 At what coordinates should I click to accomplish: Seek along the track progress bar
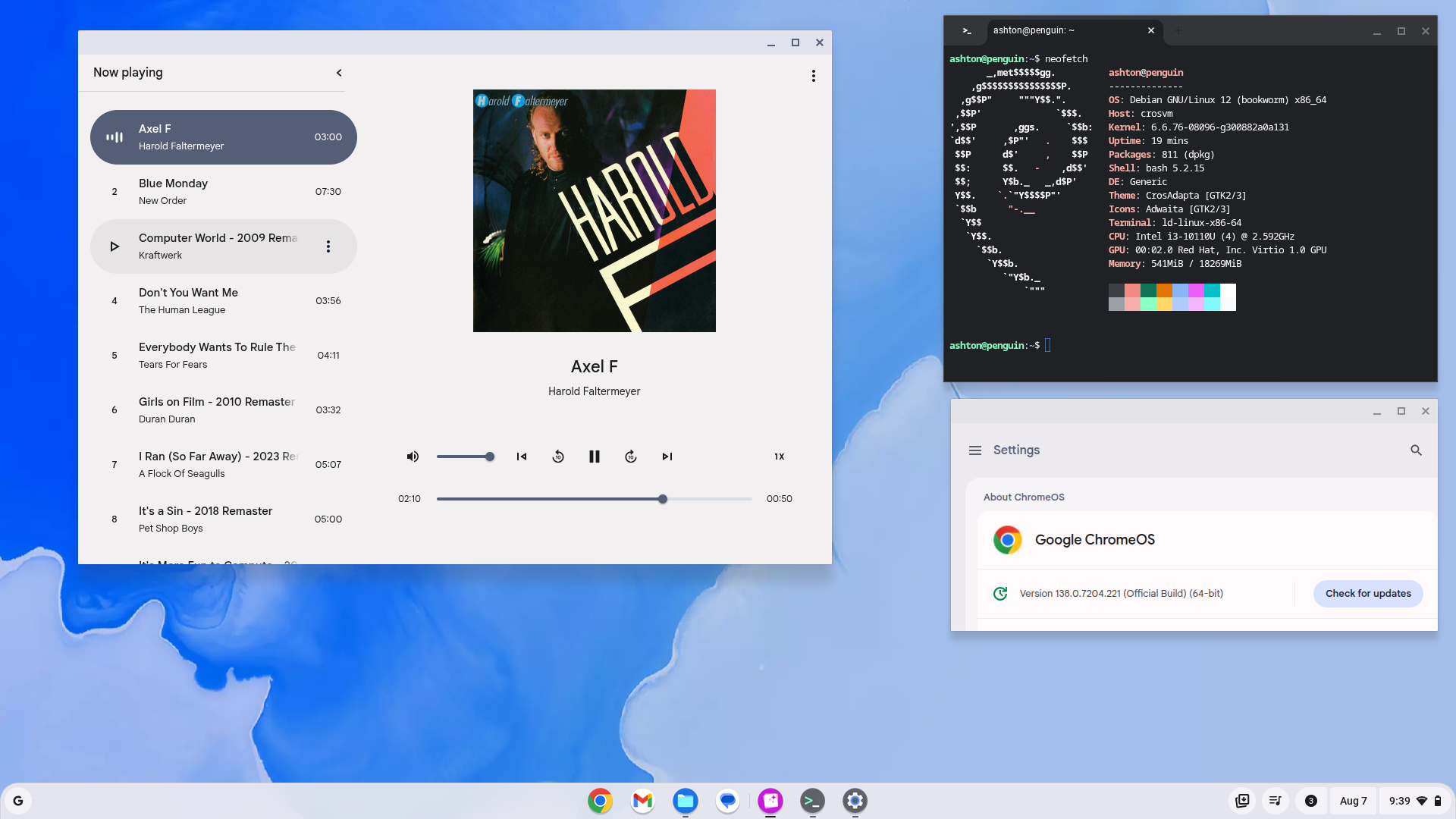click(595, 499)
